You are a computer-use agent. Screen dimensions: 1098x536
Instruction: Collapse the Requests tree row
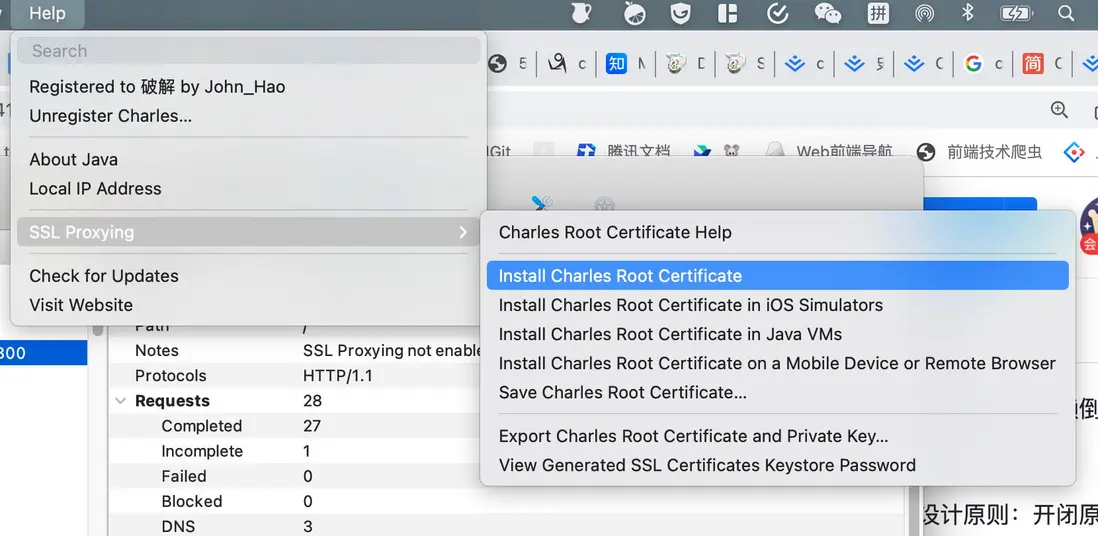pyautogui.click(x=121, y=401)
